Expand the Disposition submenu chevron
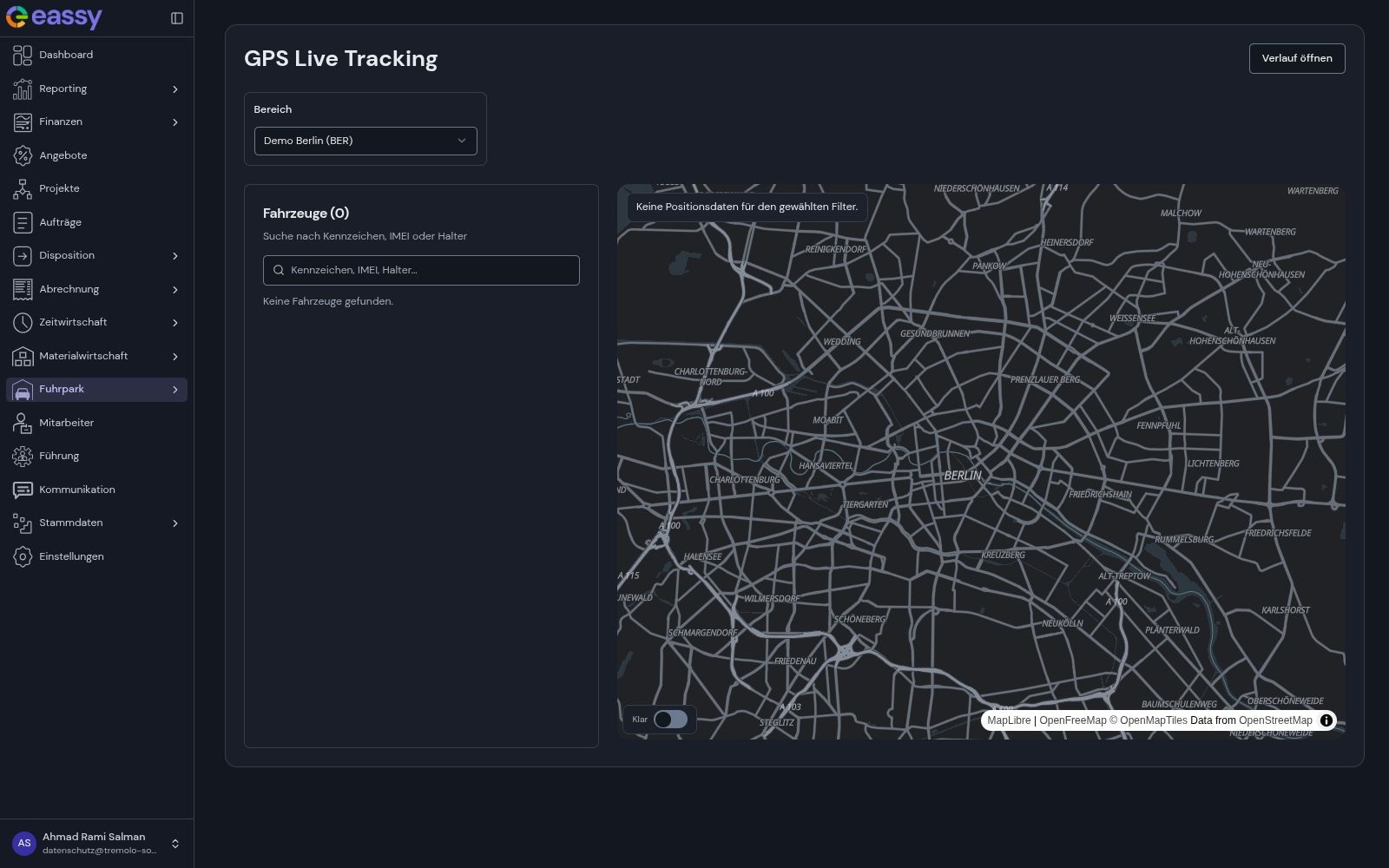The height and width of the screenshot is (868, 1389). click(x=175, y=256)
